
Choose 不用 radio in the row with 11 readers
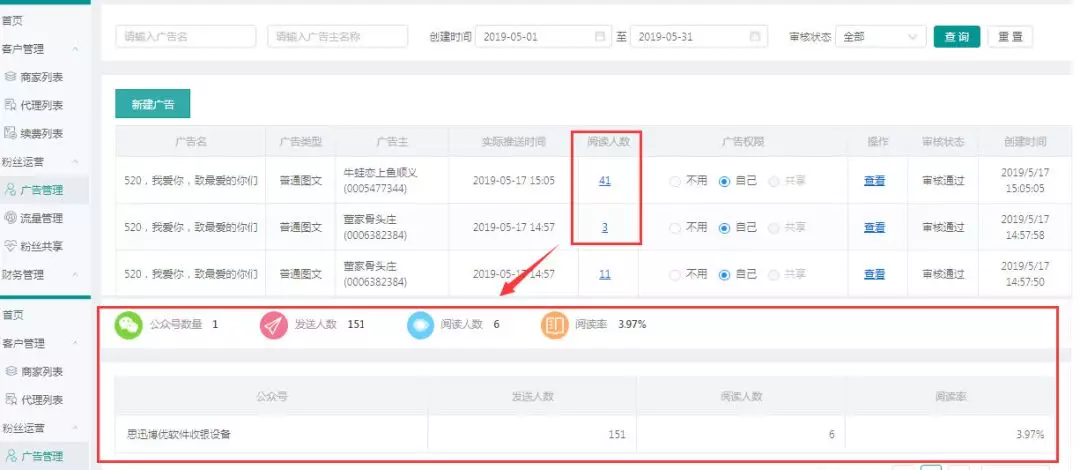pyautogui.click(x=675, y=274)
